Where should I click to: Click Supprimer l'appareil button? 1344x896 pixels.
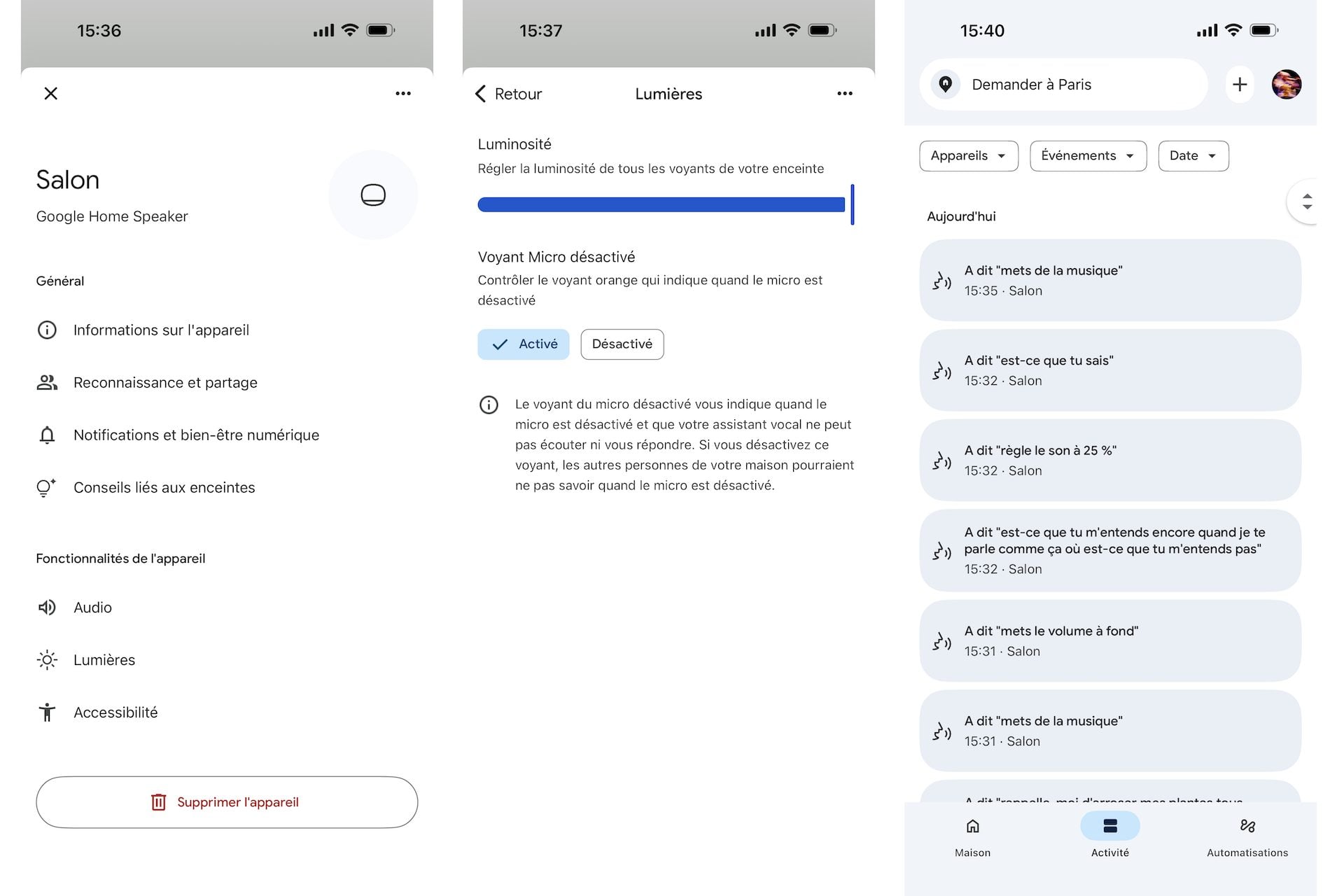point(227,802)
